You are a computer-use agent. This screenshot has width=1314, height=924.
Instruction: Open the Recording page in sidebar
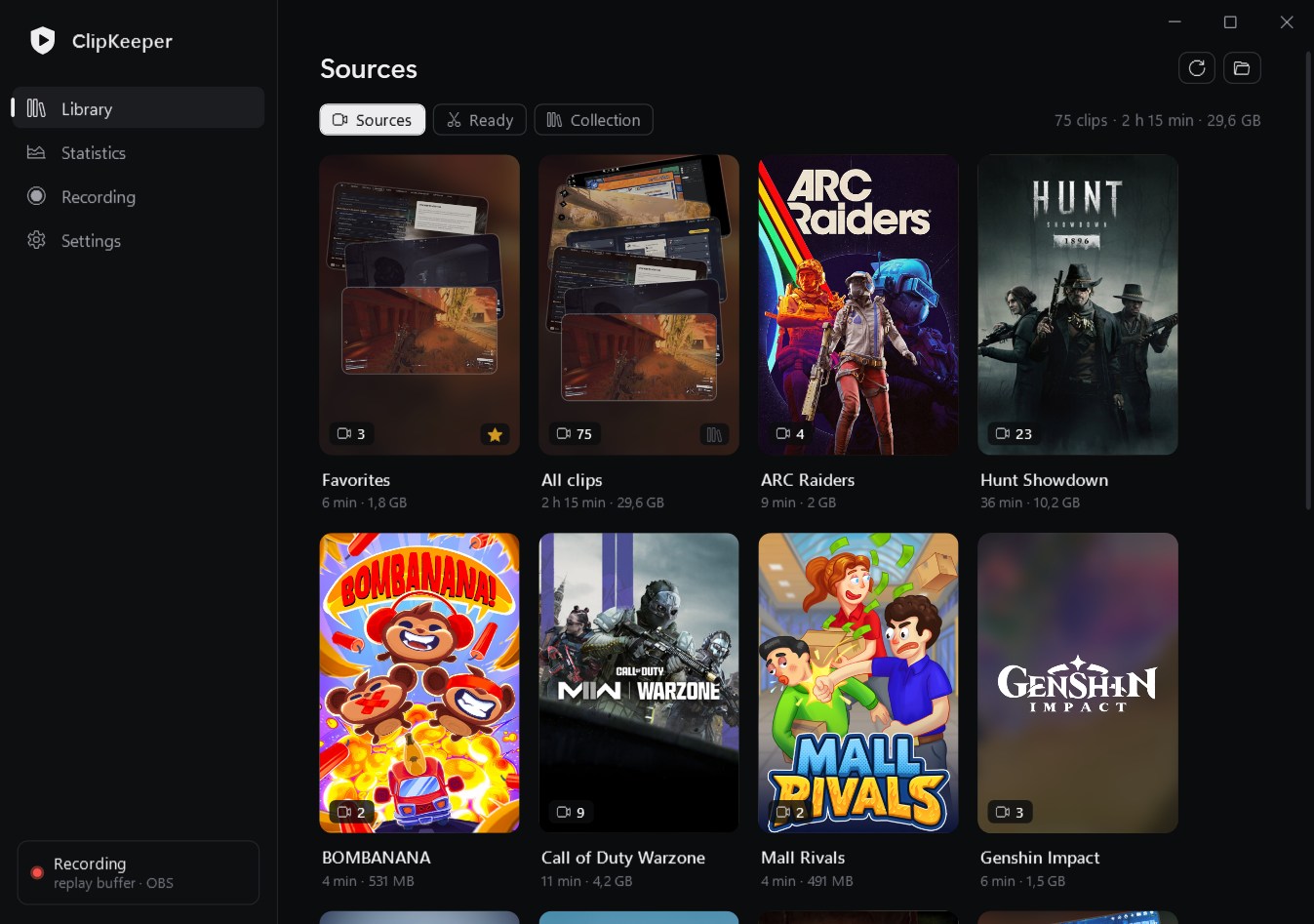139,196
